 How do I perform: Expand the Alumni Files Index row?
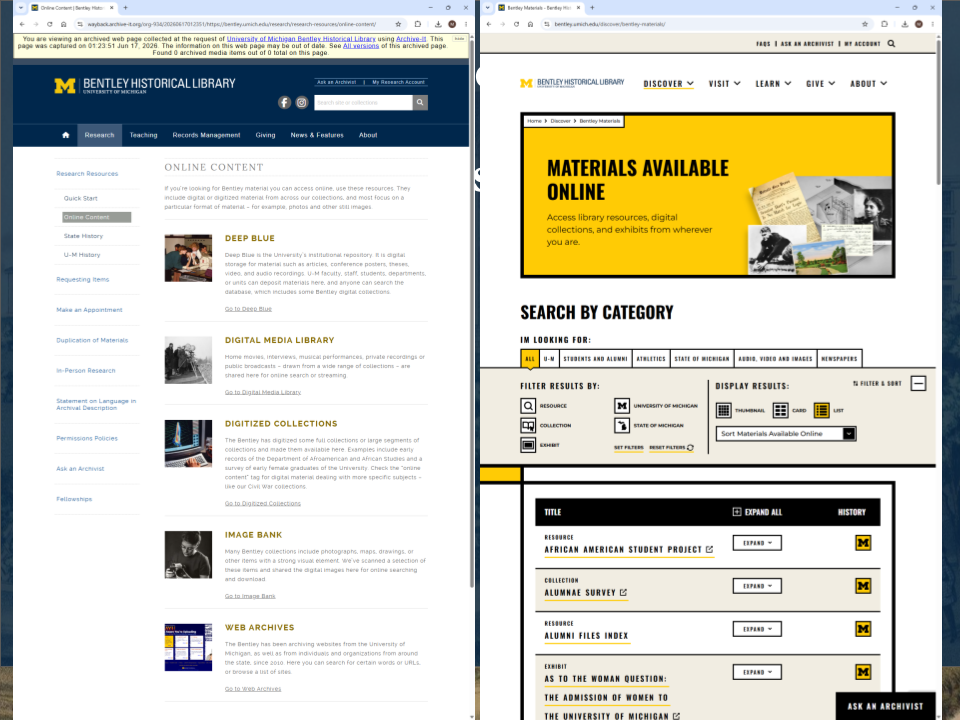[x=757, y=629]
